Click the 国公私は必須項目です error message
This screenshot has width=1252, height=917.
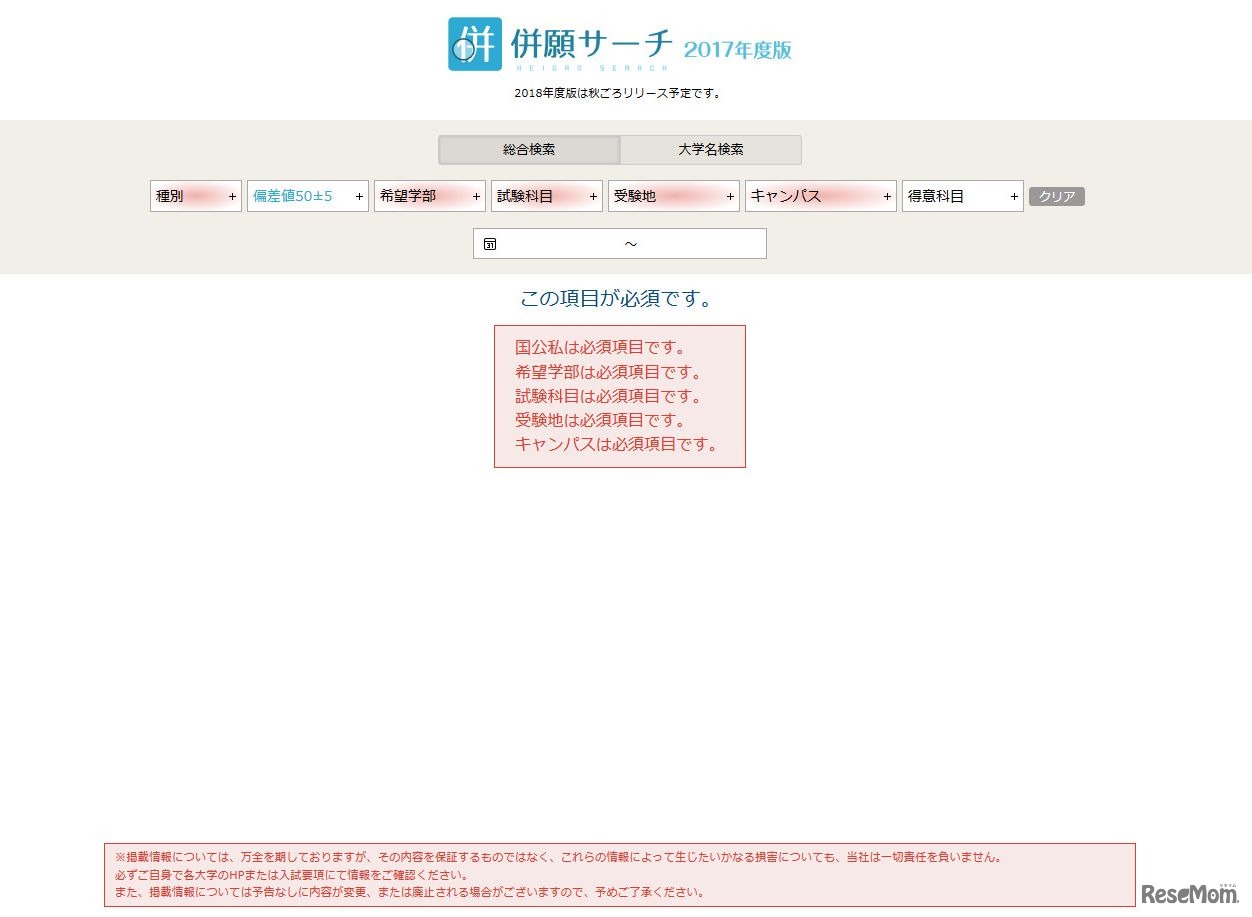point(600,348)
